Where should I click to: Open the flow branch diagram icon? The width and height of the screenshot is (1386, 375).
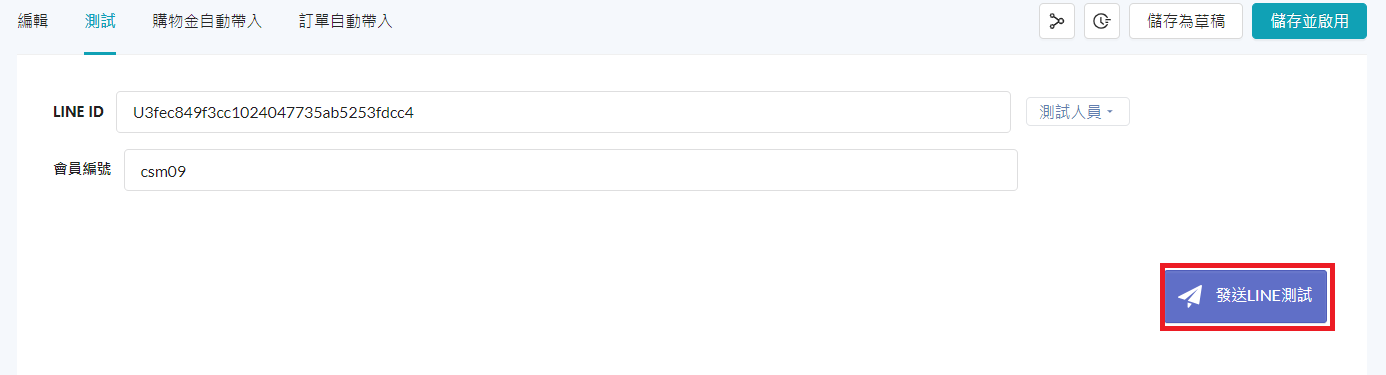pos(1057,21)
